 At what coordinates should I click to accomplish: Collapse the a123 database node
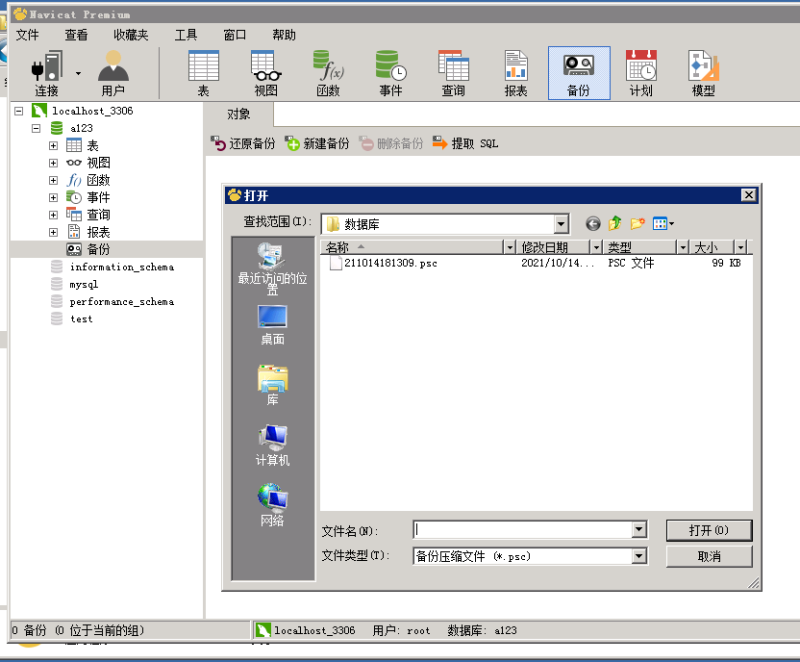36,128
